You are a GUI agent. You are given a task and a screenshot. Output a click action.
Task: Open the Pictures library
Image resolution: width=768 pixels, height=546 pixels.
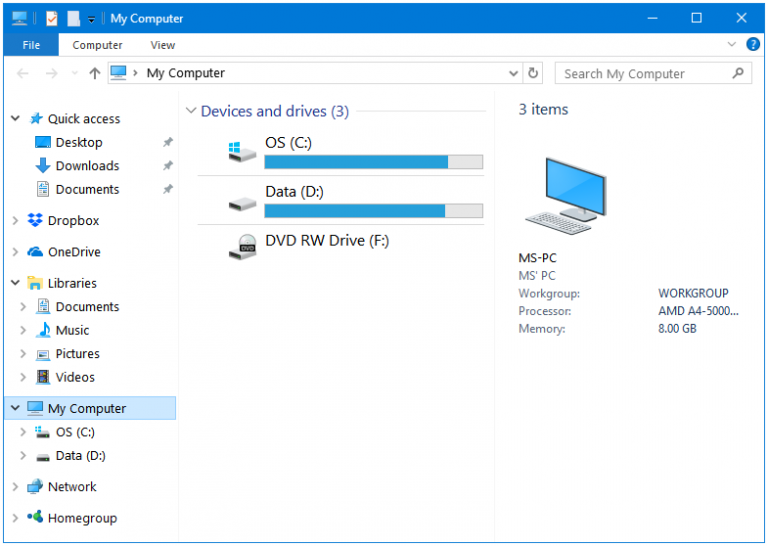pyautogui.click(x=77, y=354)
